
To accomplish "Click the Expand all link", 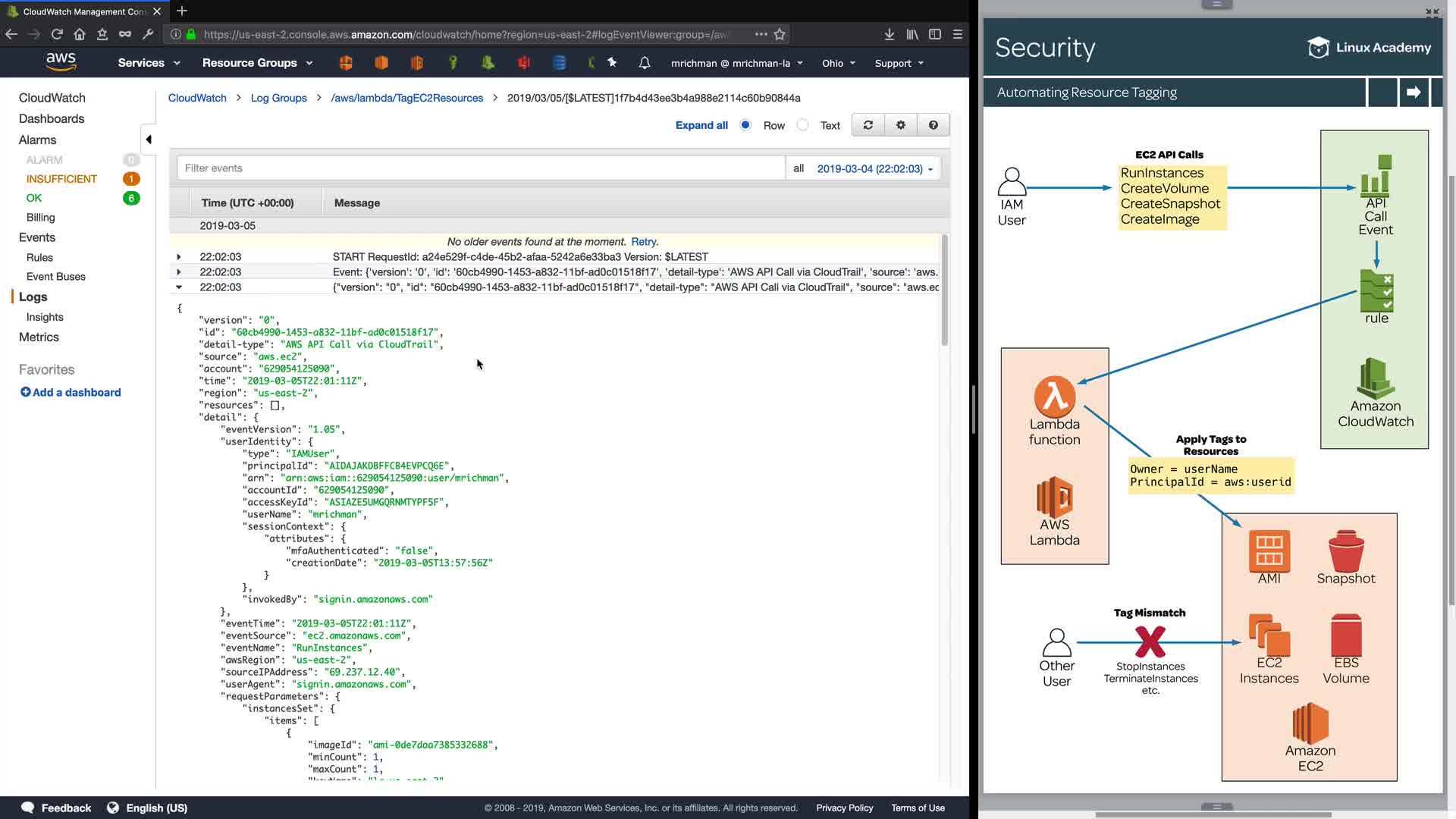I will [701, 125].
